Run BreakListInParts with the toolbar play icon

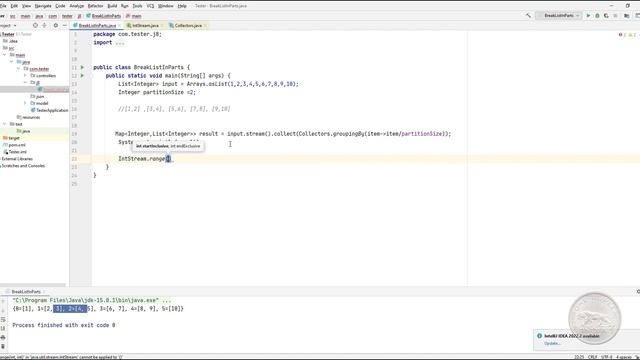pos(588,16)
